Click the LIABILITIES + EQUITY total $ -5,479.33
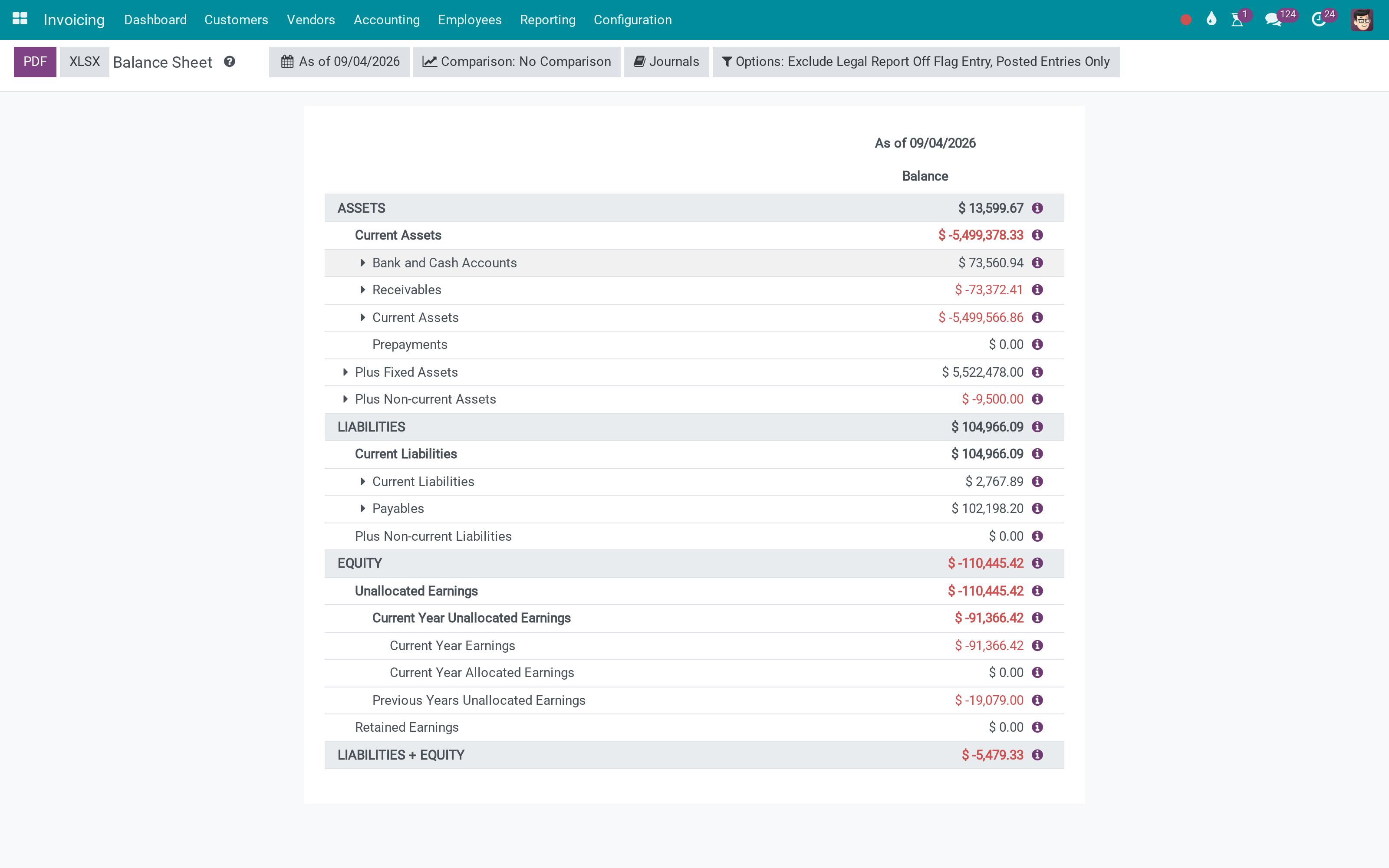Screen dimensions: 1389x868 point(992,754)
